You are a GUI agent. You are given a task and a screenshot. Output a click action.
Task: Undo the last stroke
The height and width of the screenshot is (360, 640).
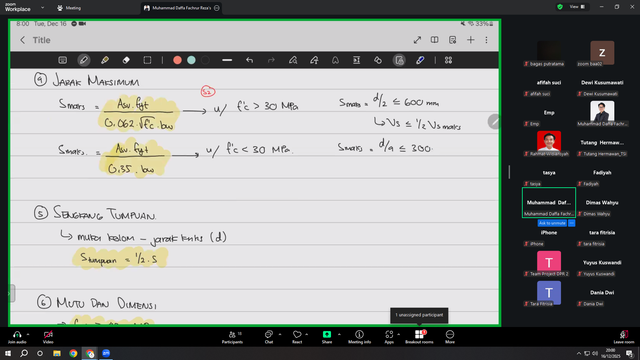(249, 60)
